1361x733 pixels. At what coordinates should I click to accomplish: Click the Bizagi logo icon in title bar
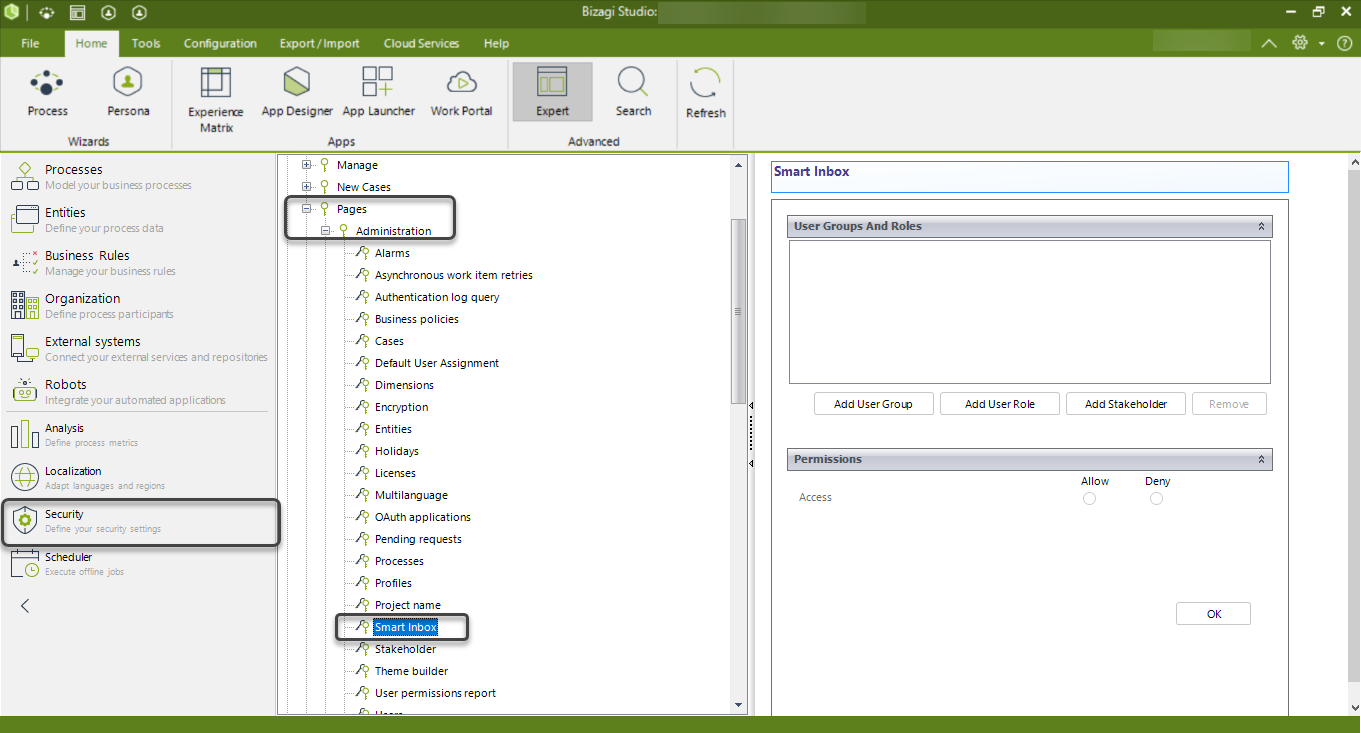pos(11,12)
